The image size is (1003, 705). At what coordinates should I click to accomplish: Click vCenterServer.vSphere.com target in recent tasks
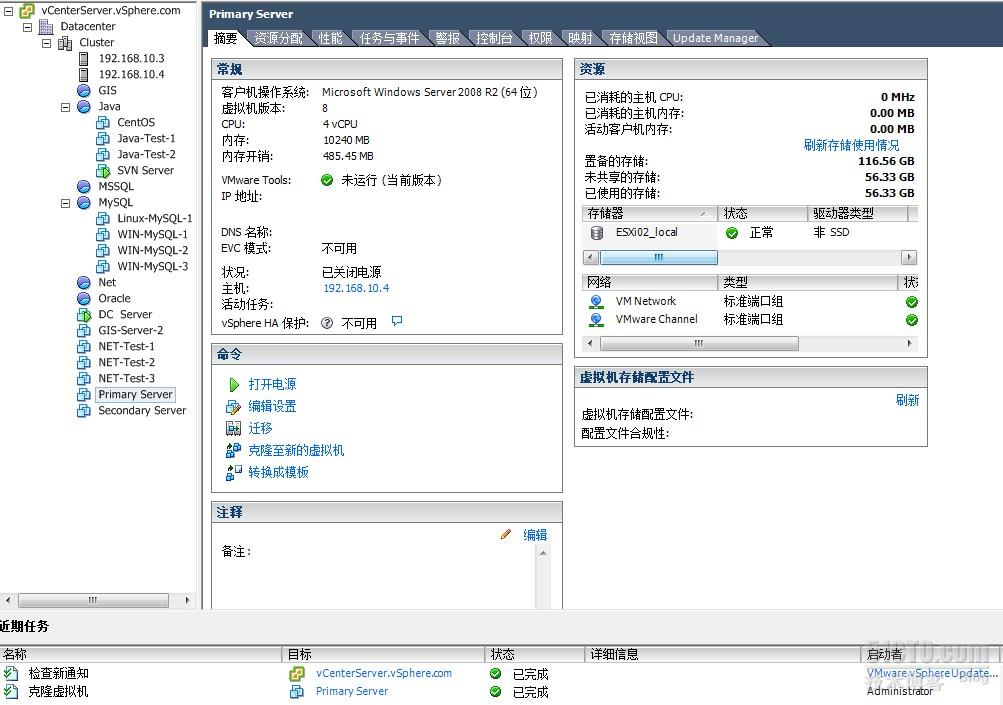(383, 673)
